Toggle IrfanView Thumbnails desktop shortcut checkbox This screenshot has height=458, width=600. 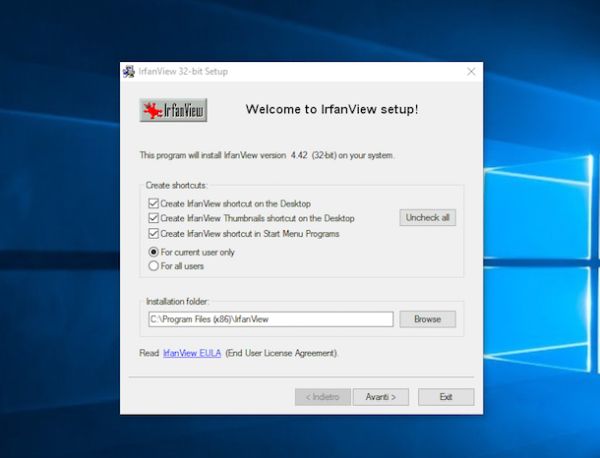click(153, 218)
